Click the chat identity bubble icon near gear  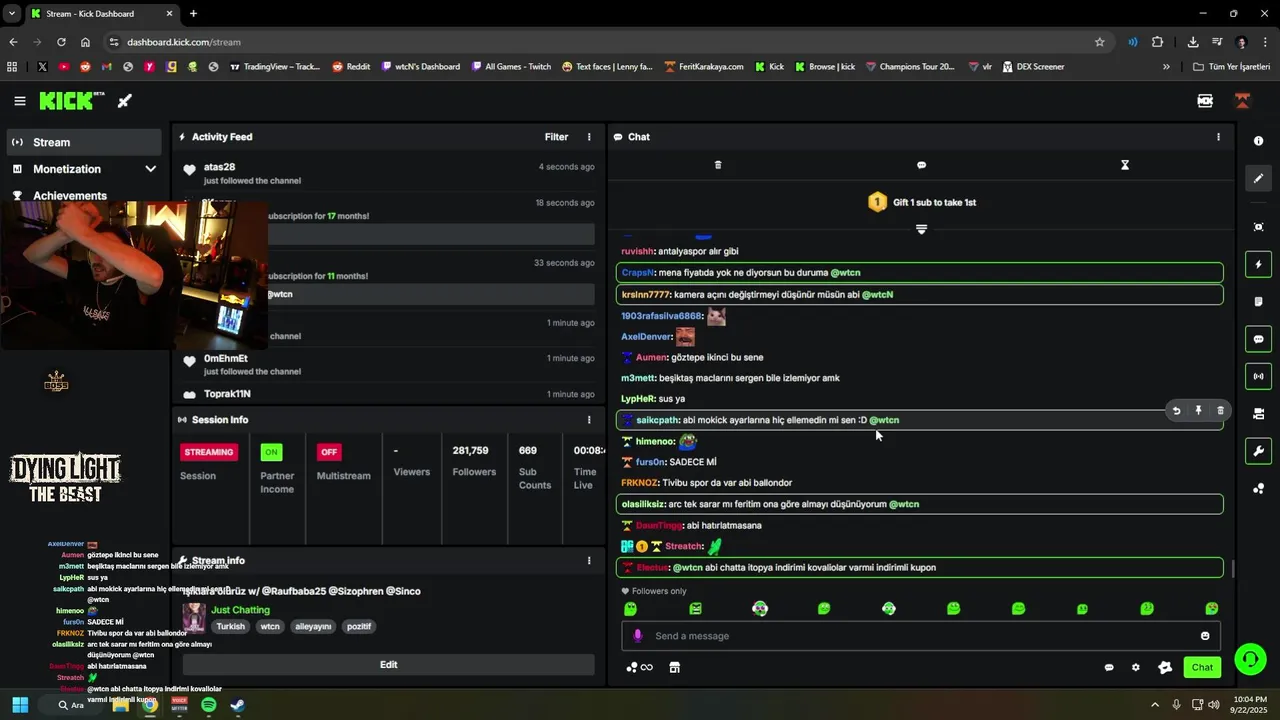coord(1109,668)
